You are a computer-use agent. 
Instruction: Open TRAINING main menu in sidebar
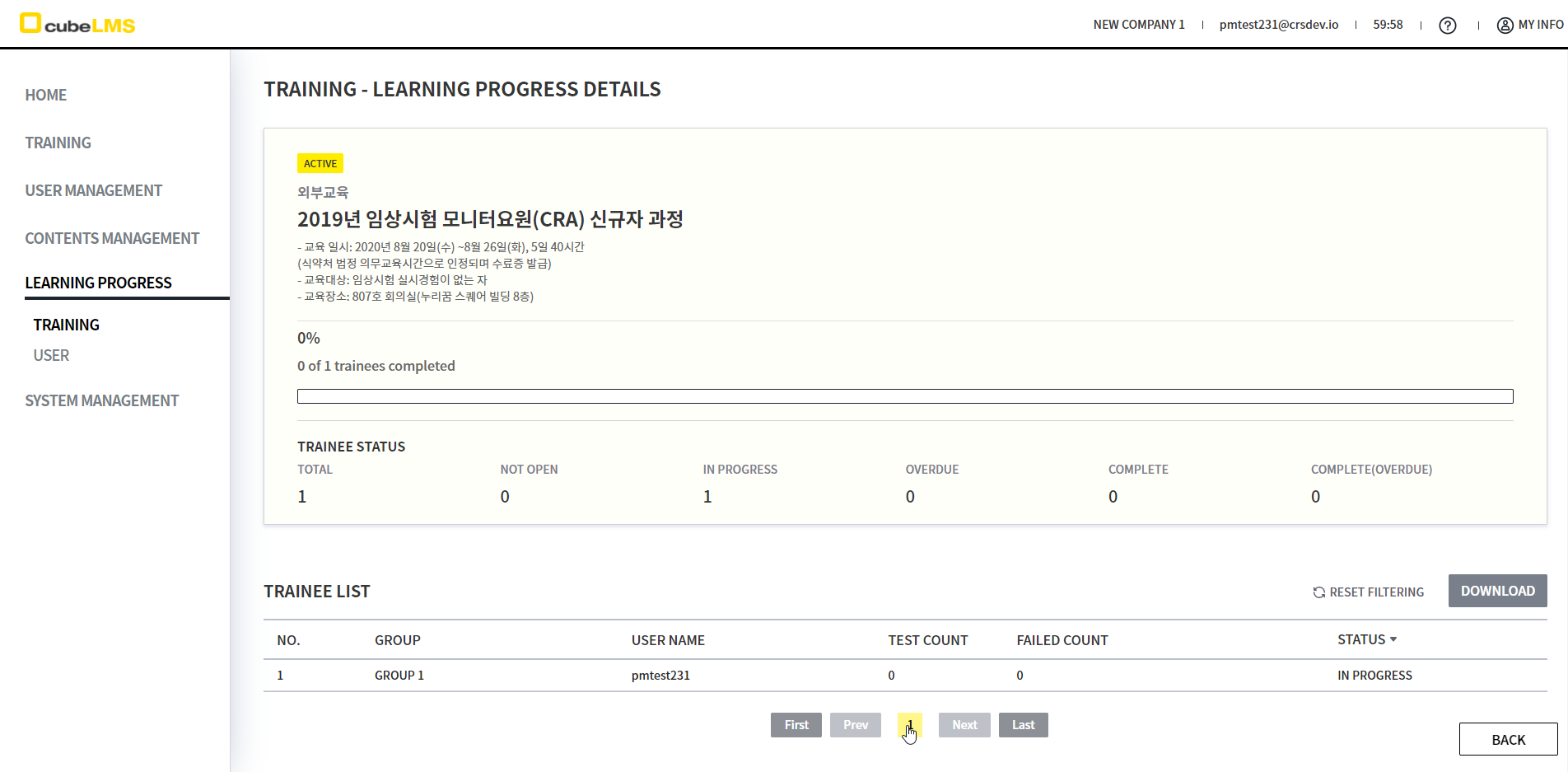coord(58,143)
